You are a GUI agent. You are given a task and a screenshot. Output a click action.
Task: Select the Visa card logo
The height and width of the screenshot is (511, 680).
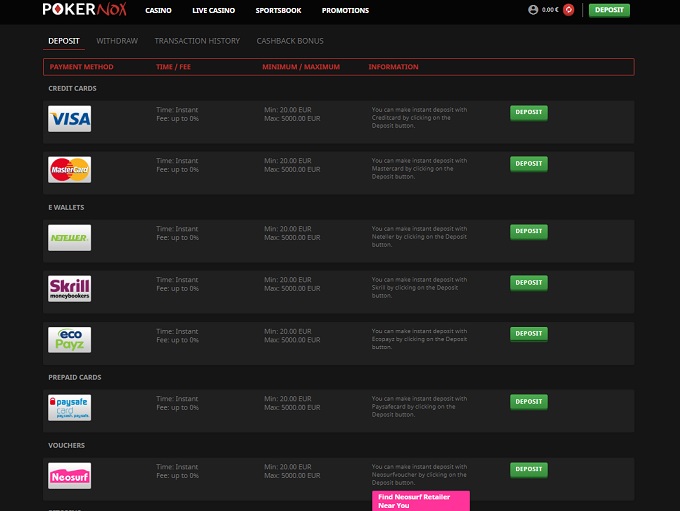69,119
